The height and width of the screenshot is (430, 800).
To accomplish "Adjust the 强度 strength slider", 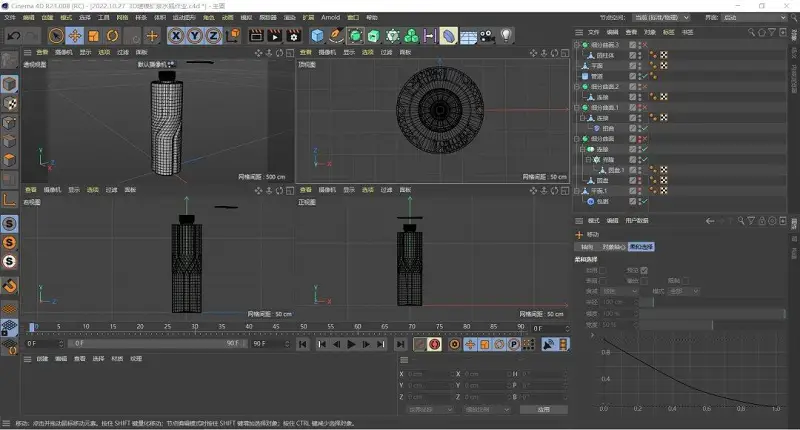I will coord(711,313).
